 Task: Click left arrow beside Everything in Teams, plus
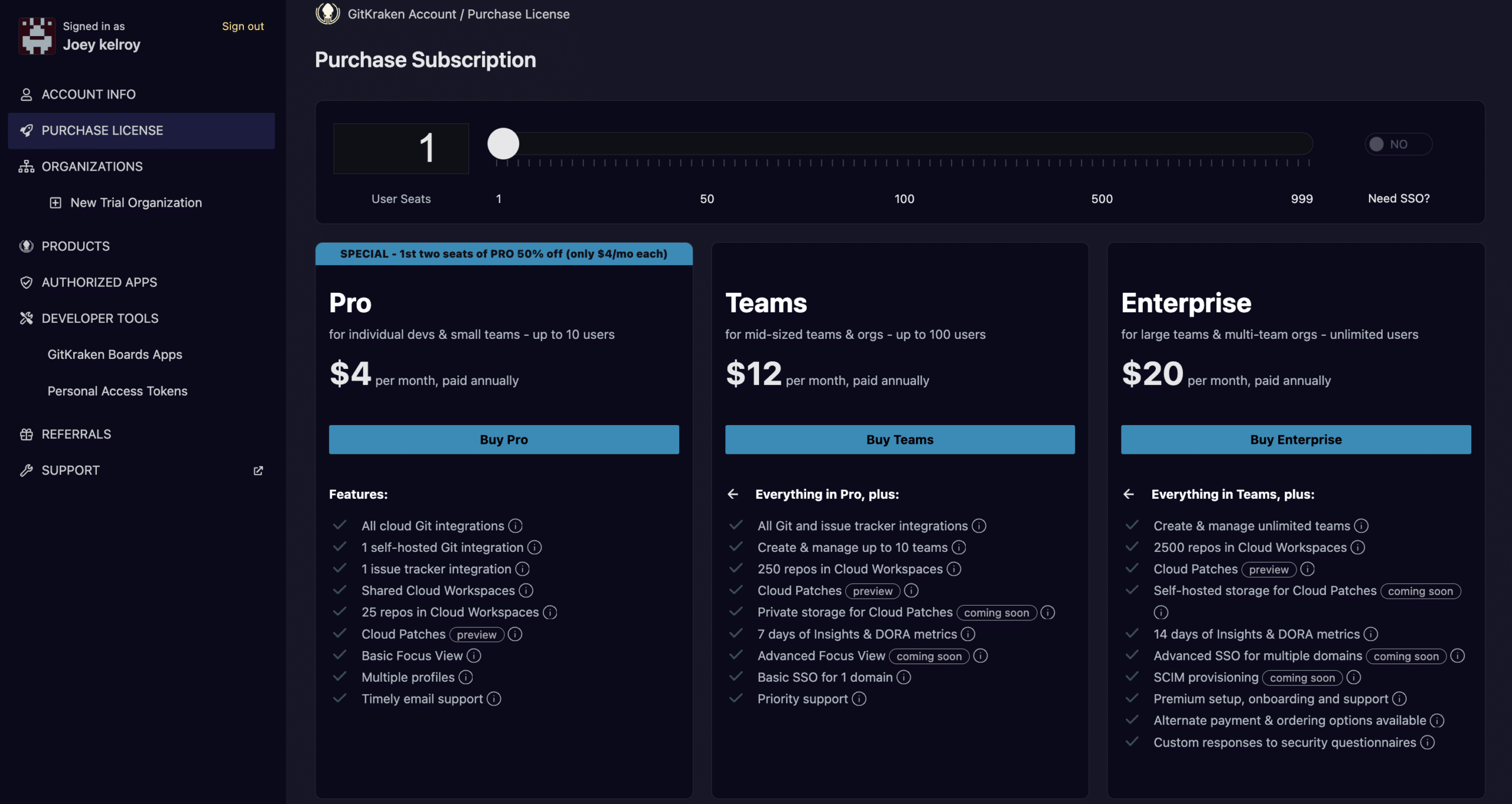1129,494
